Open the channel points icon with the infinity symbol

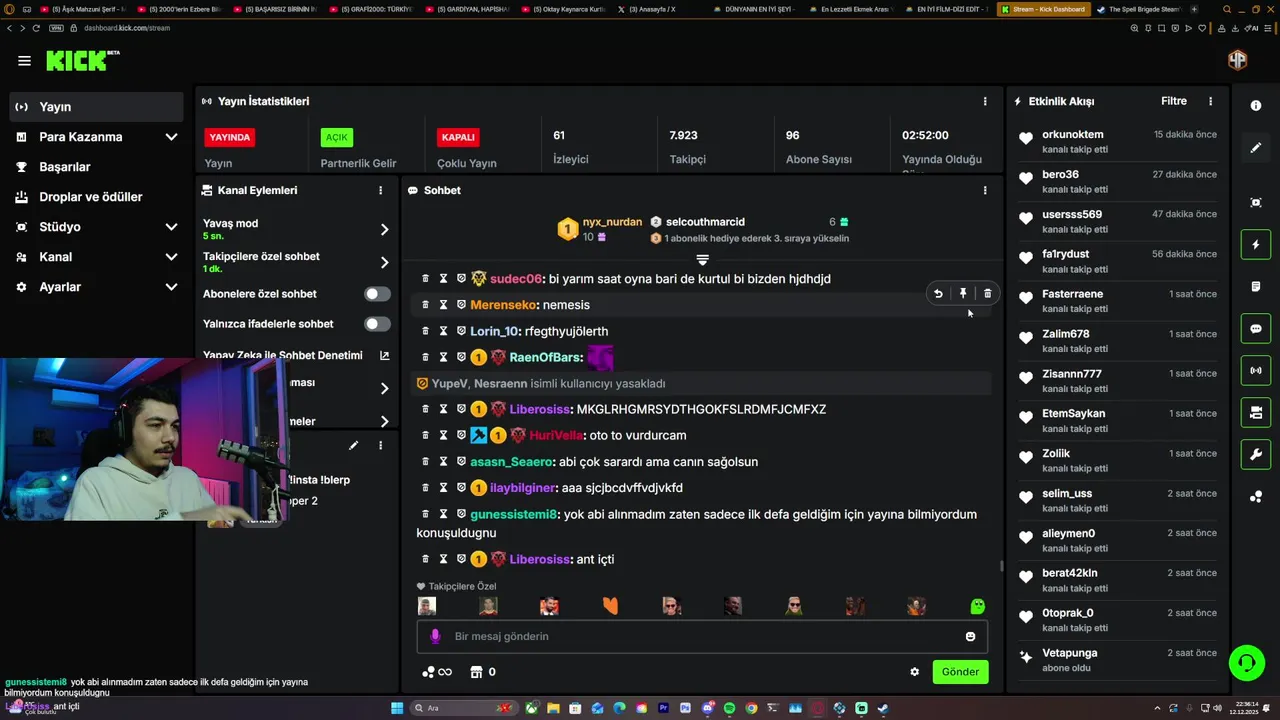click(437, 672)
